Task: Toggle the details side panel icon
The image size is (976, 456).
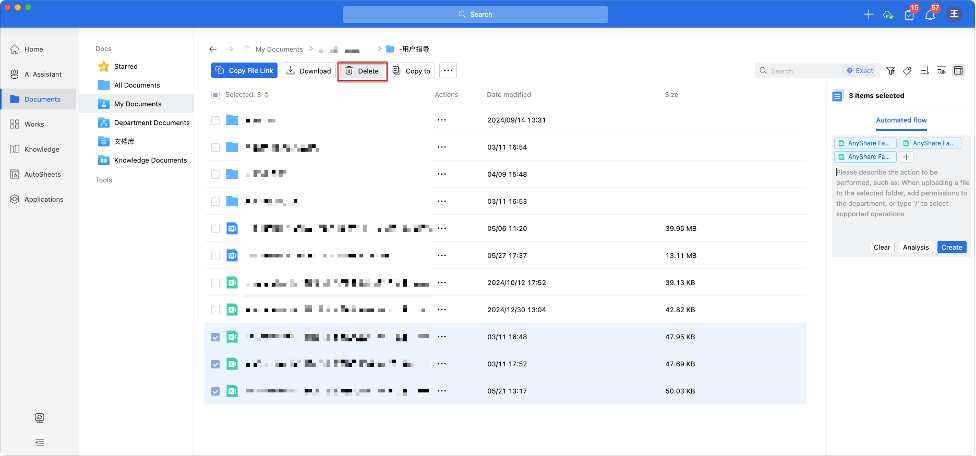Action: (x=958, y=71)
